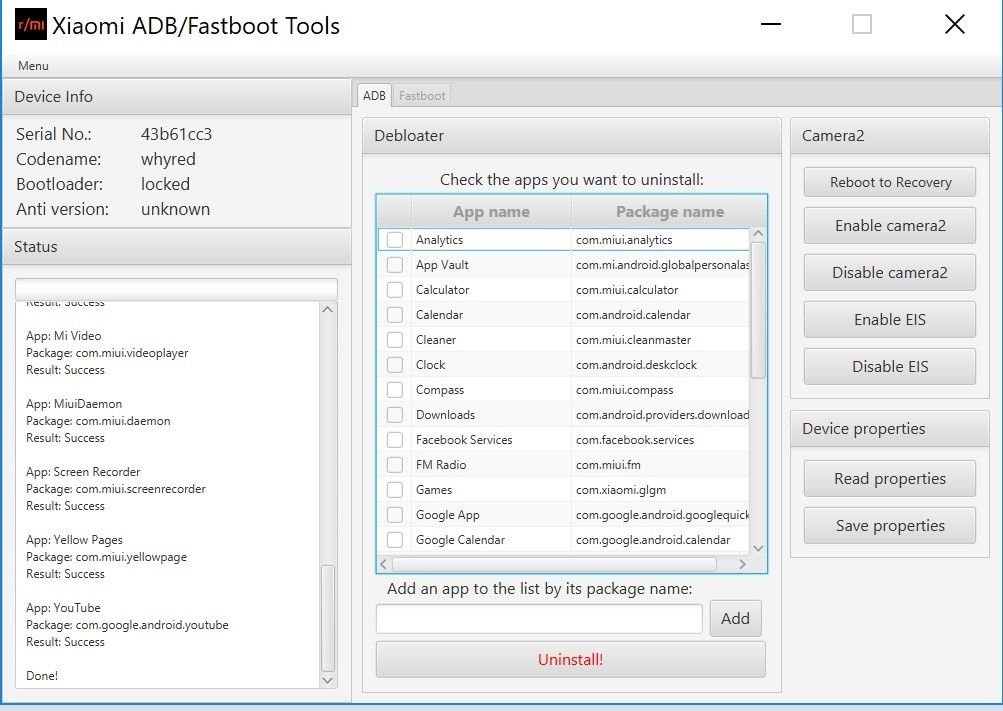Click app list scroll down arrow

tap(758, 548)
